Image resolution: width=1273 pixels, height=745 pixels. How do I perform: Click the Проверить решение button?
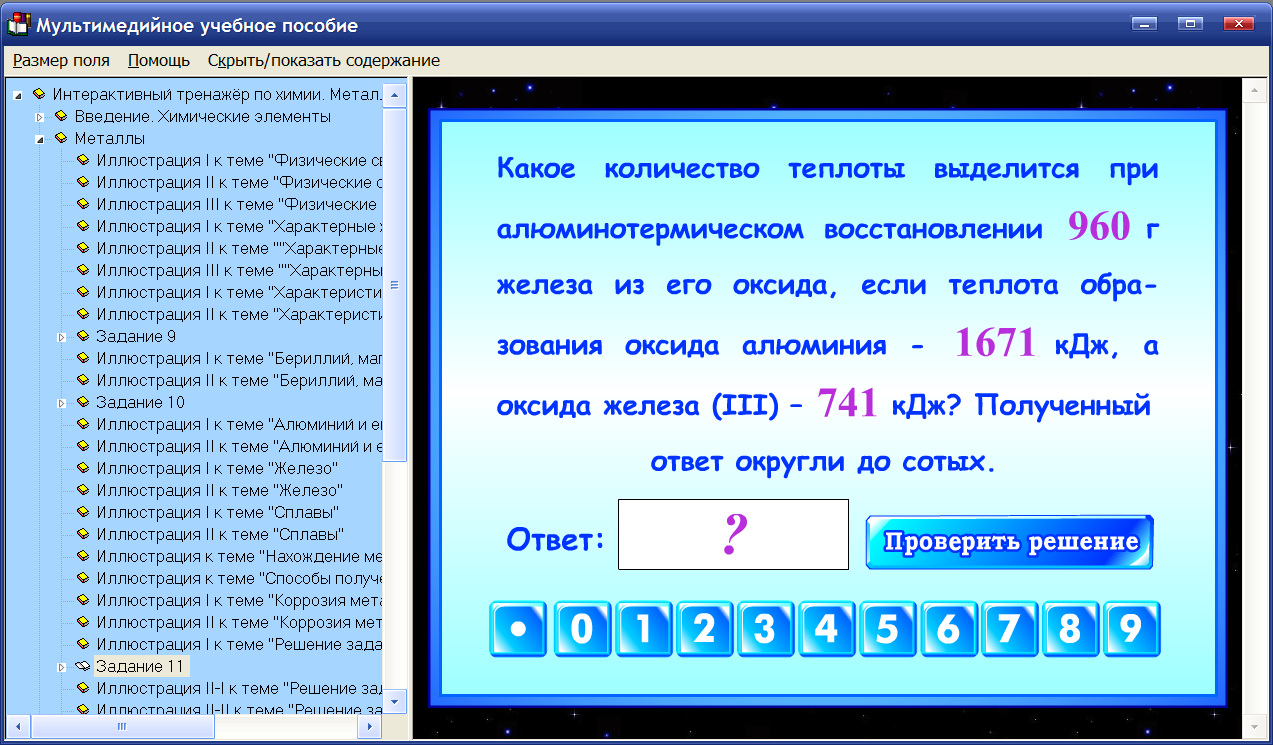point(1008,539)
